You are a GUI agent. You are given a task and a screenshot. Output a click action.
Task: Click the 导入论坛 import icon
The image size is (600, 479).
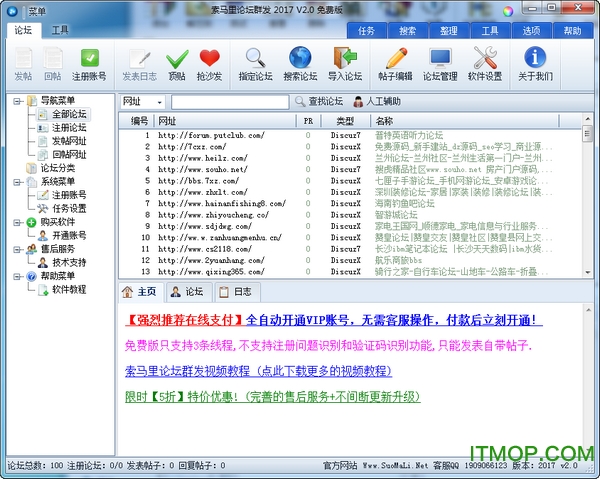click(345, 64)
